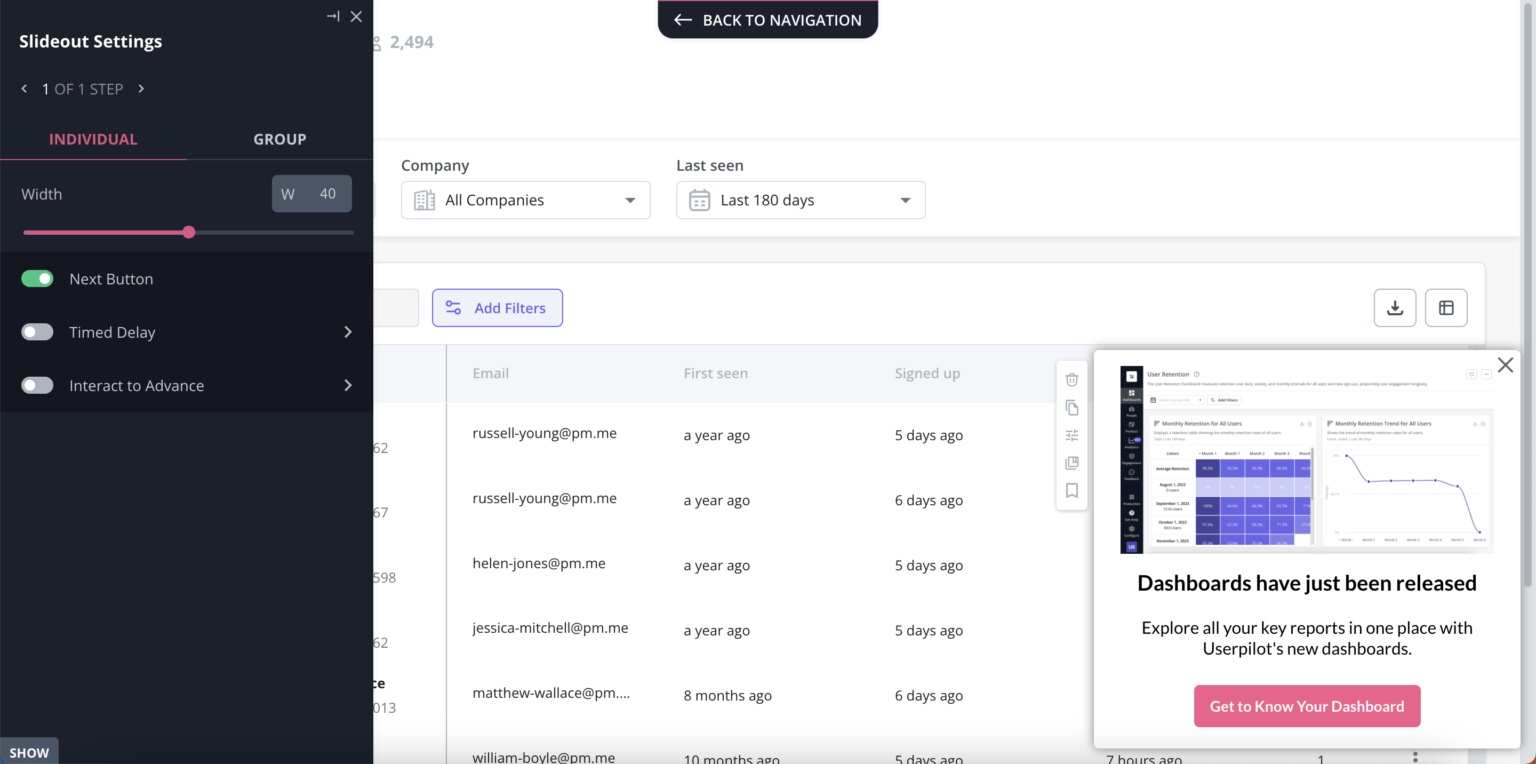The height and width of the screenshot is (764, 1536).
Task: Select the INDIVIDUAL tab
Action: click(93, 139)
